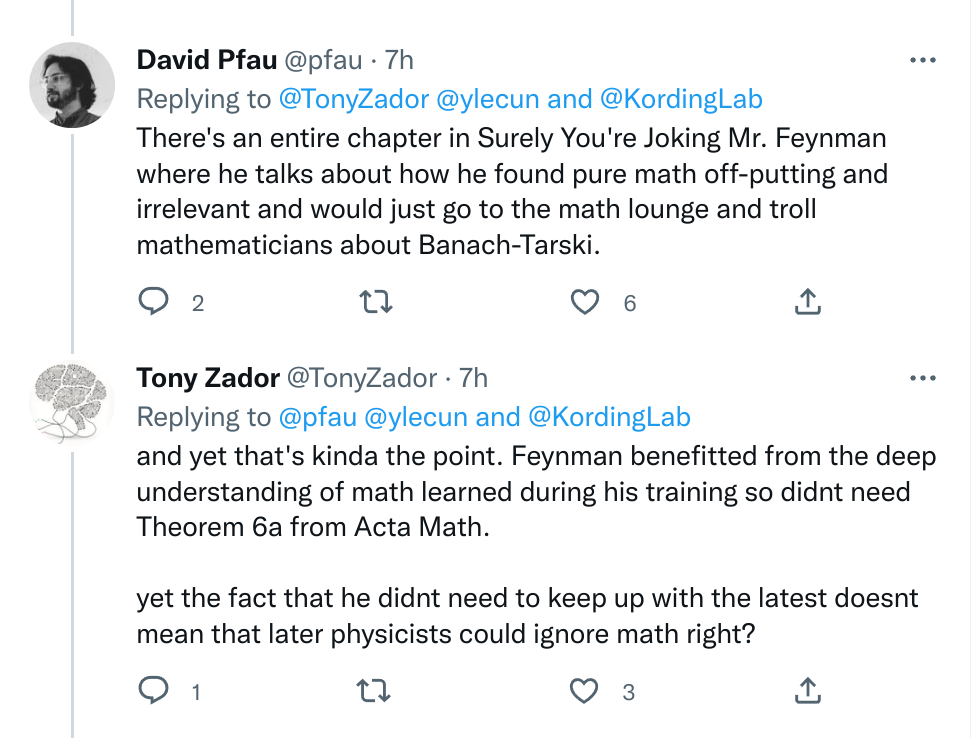Like David Pfau's Feynman tweet
This screenshot has width=976, height=738.
tap(585, 302)
